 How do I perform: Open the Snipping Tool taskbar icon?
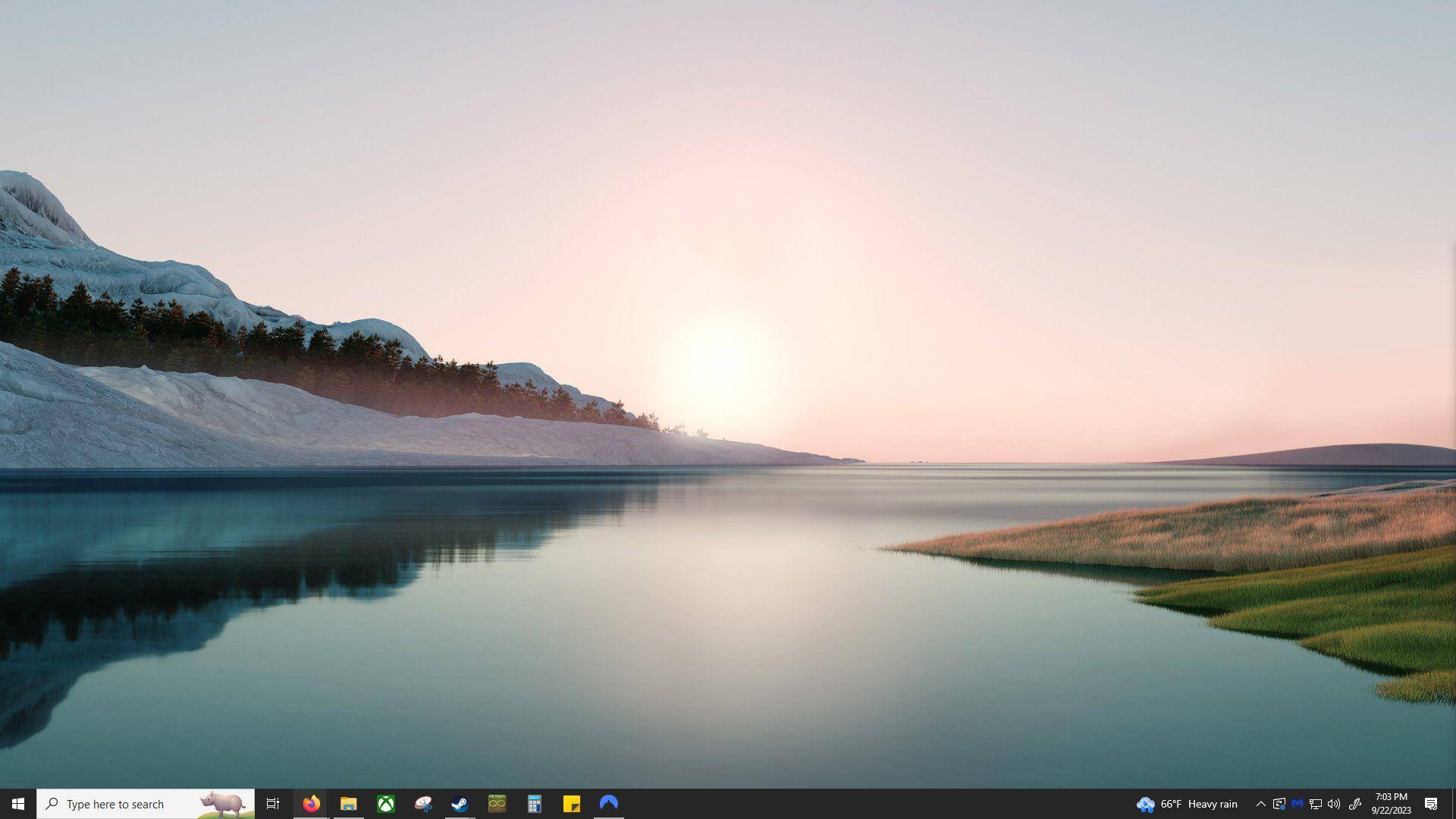click(x=422, y=804)
